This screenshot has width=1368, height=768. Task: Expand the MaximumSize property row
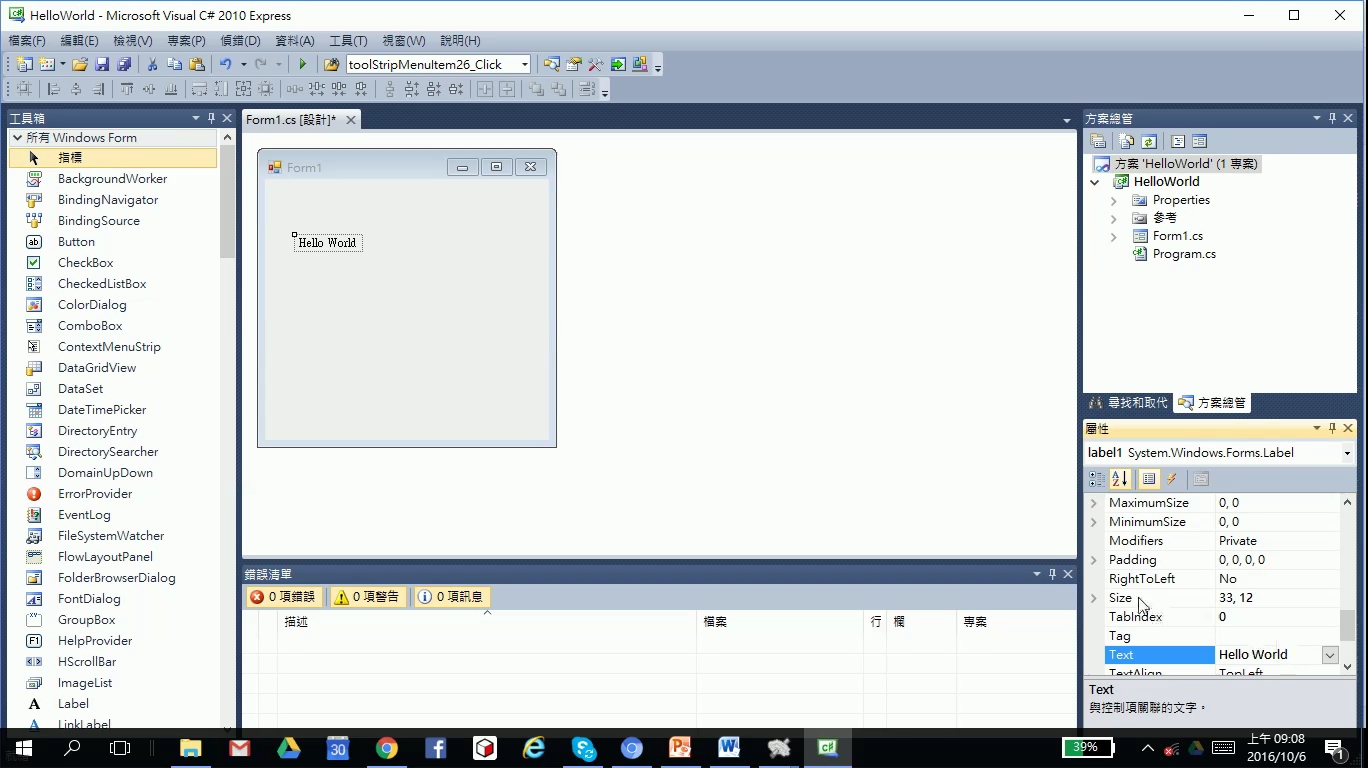click(x=1093, y=503)
